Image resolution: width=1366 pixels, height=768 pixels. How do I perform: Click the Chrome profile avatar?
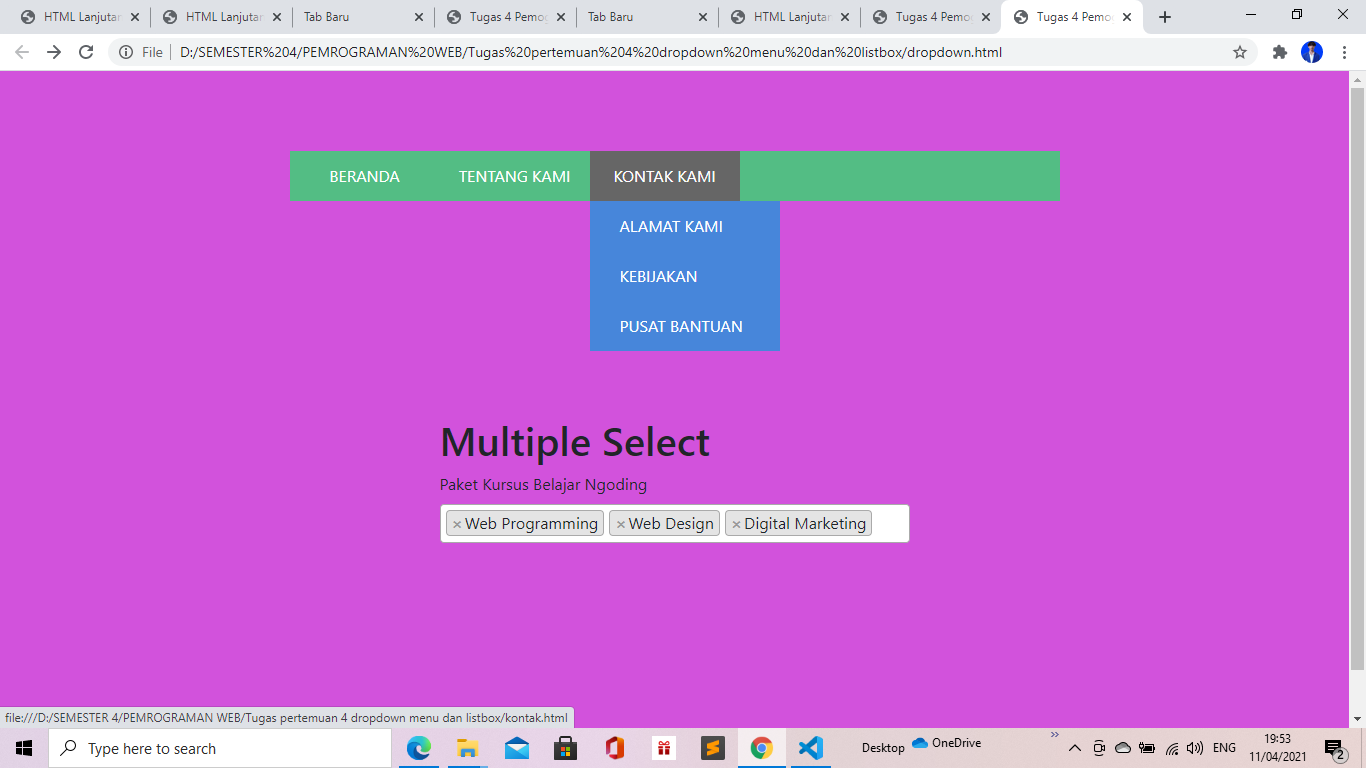pyautogui.click(x=1311, y=52)
